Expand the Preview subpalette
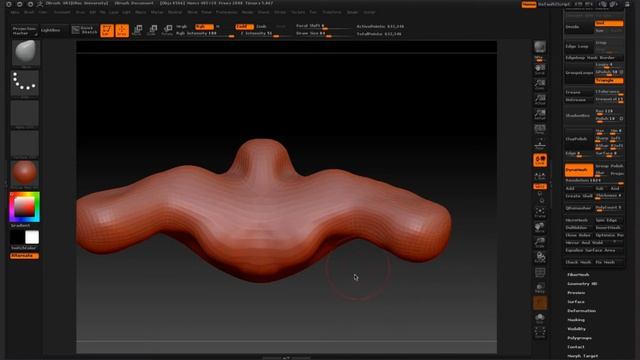Image resolution: width=640 pixels, height=360 pixels. (x=576, y=293)
